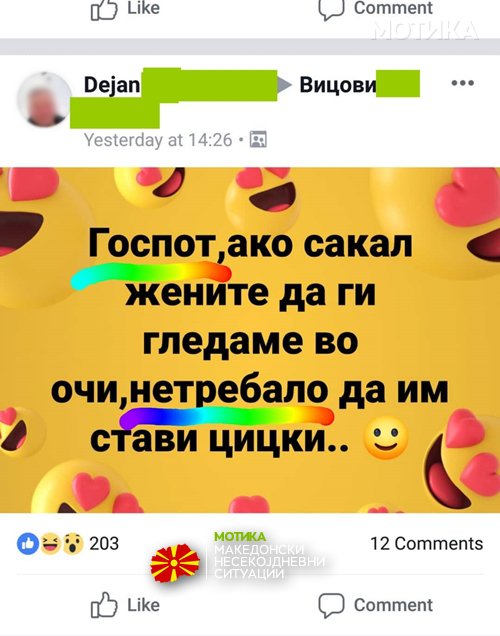The image size is (500, 636).
Task: Click Dejan's blurred profile picture
Action: tap(44, 100)
